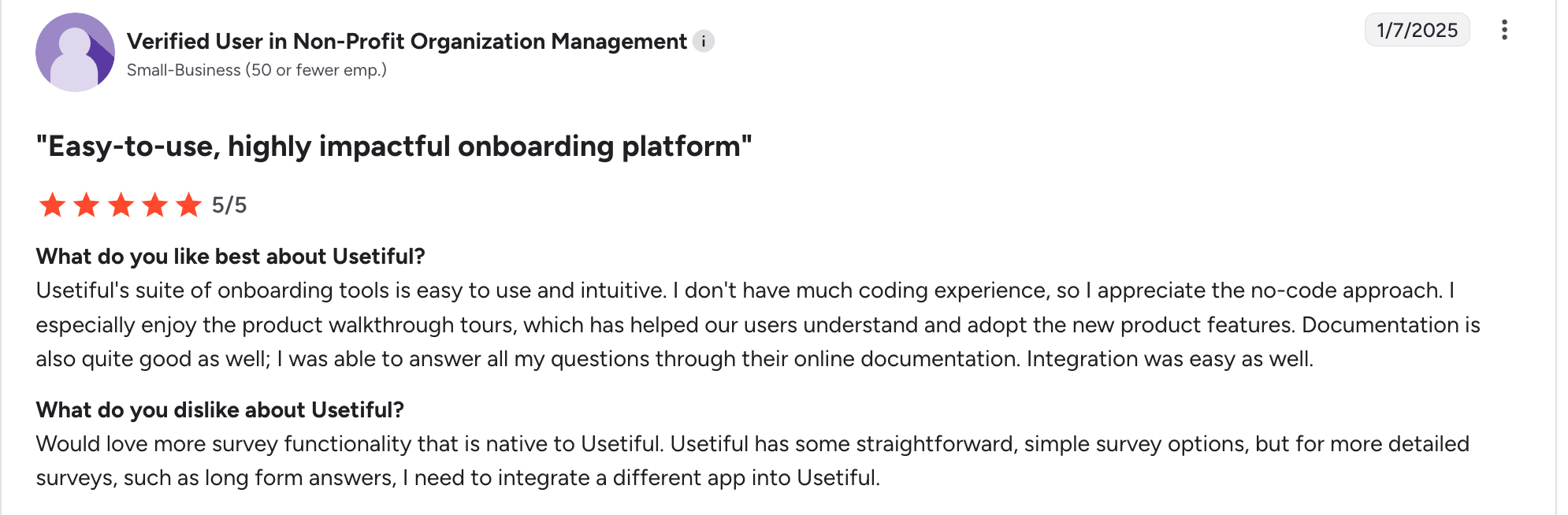Click the "What do you dislike about Usetiful?" heading
The height and width of the screenshot is (515, 1568).
click(220, 410)
